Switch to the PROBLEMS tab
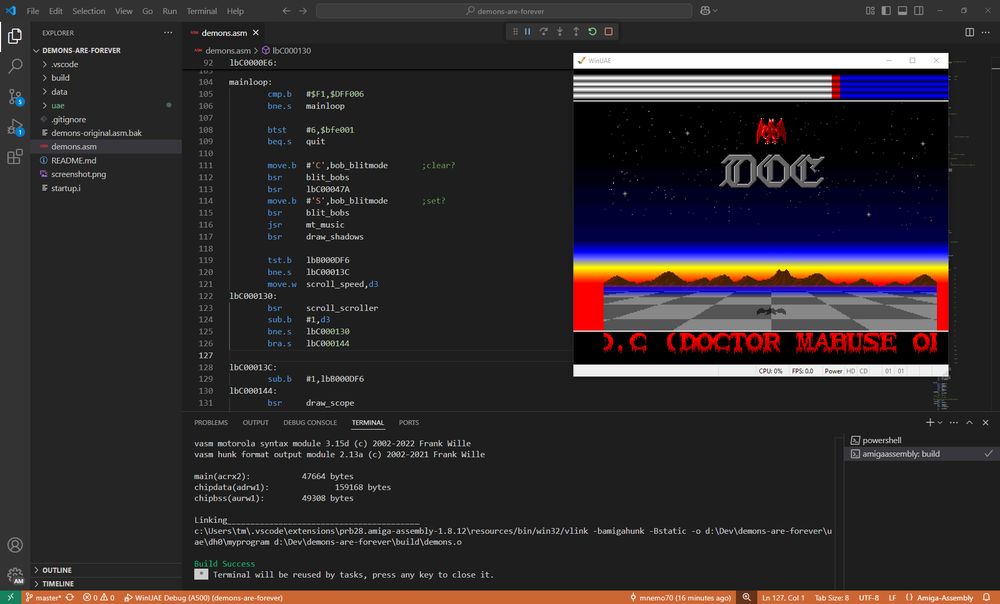Viewport: 1000px width, 604px height. pos(211,422)
